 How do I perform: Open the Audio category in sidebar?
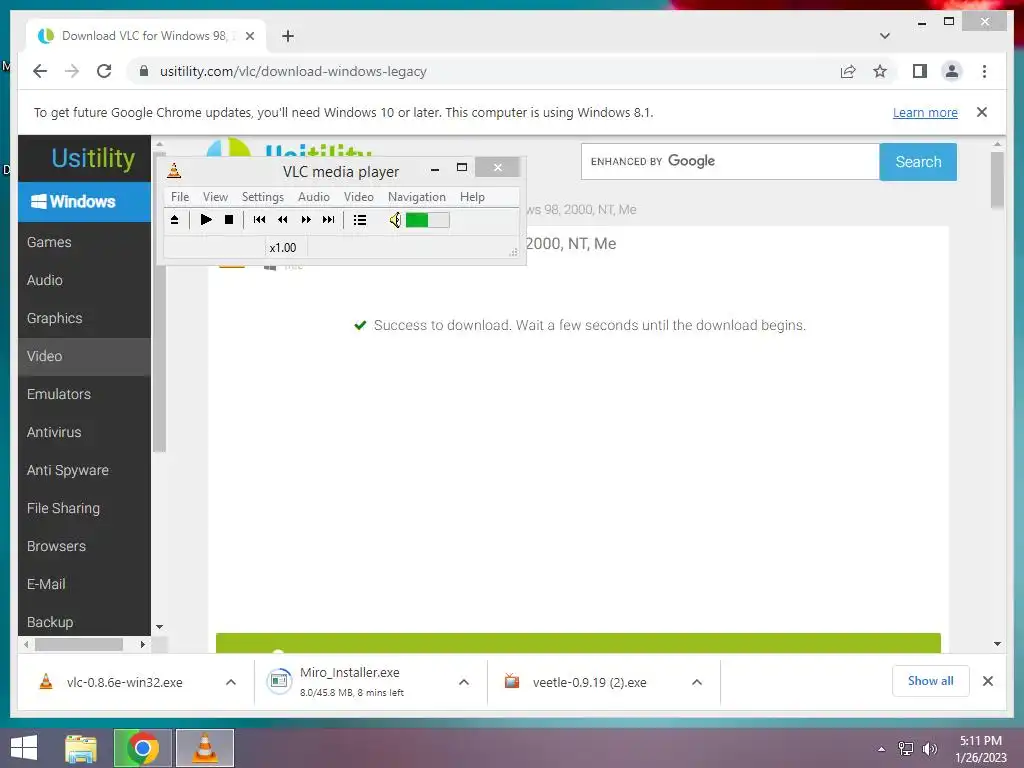pos(84,280)
